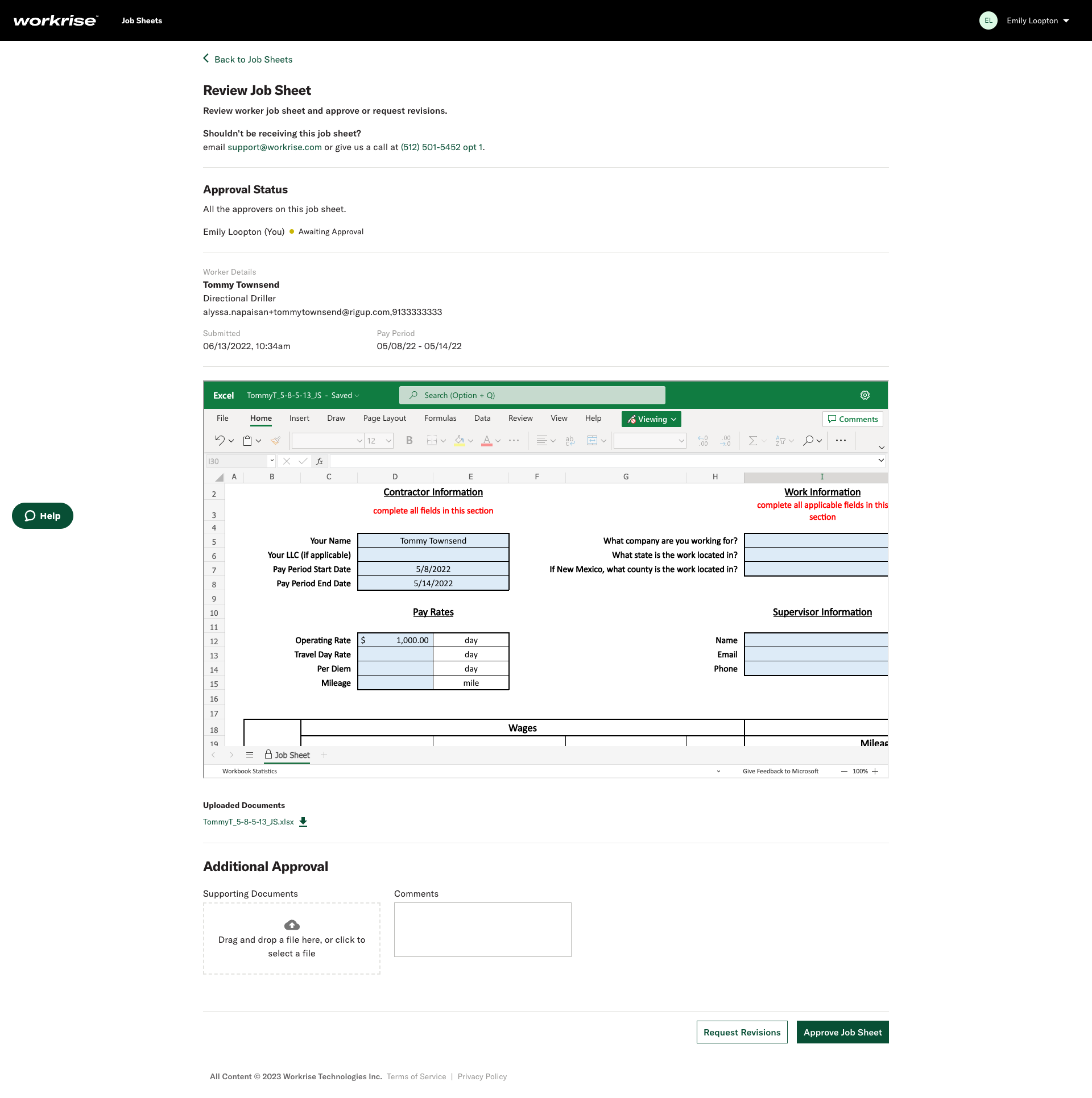Click the clipboard paste icon
1092x1098 pixels.
247,441
